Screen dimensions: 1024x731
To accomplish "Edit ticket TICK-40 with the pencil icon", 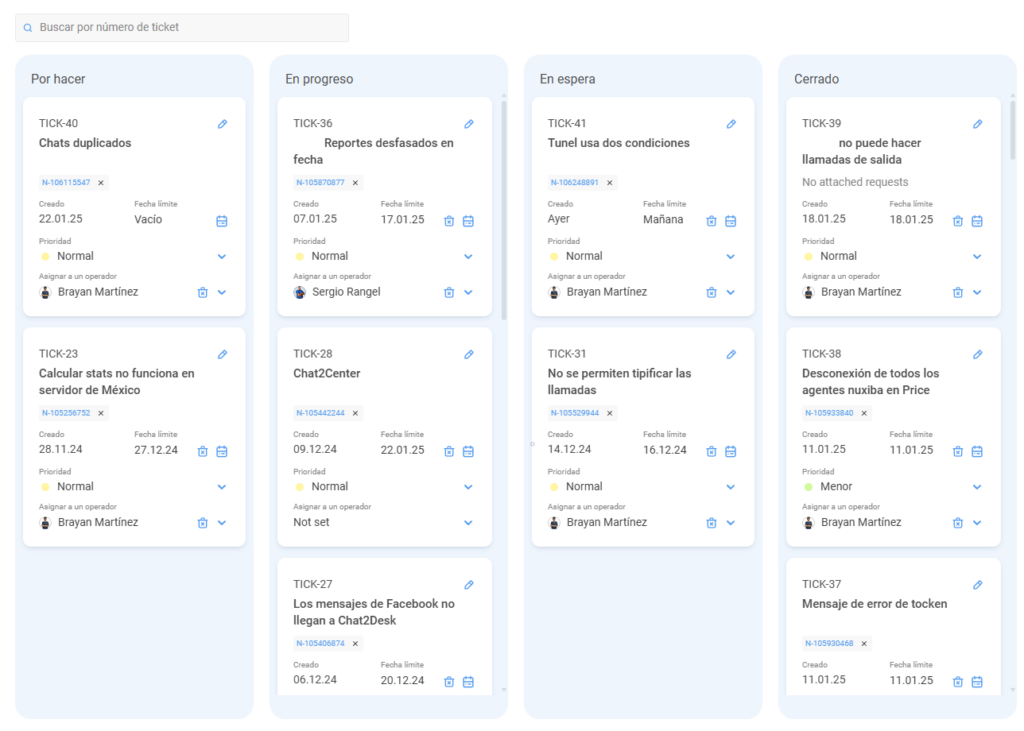I will point(223,123).
